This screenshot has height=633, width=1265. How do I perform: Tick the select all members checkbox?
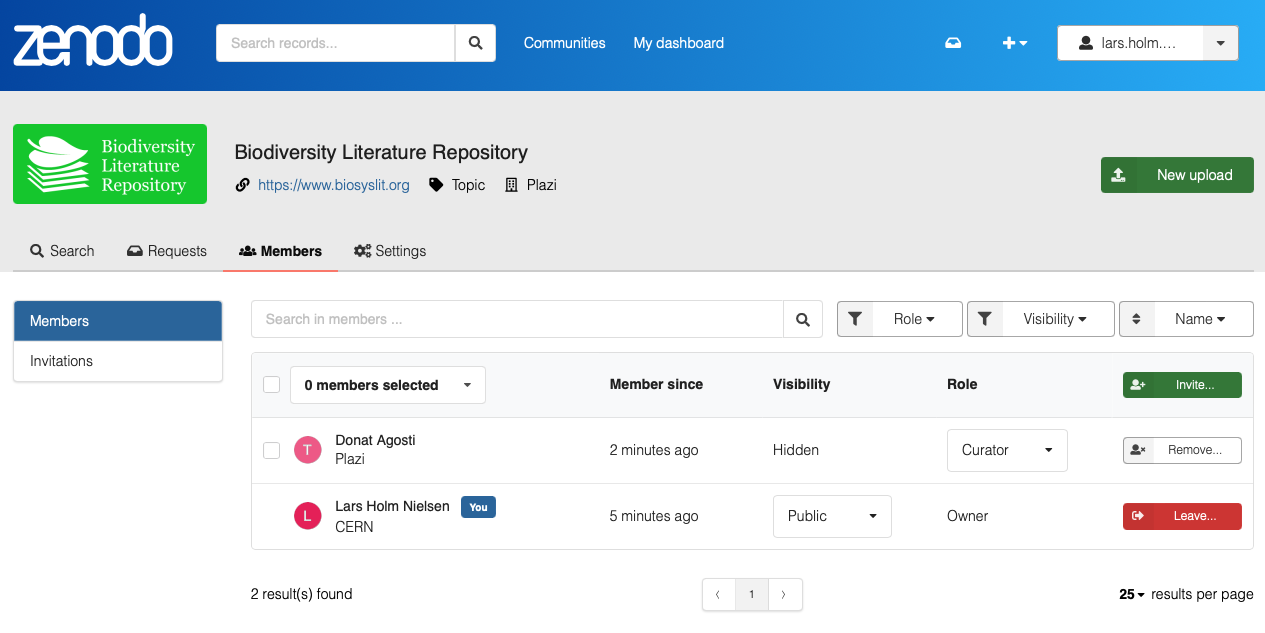(271, 385)
